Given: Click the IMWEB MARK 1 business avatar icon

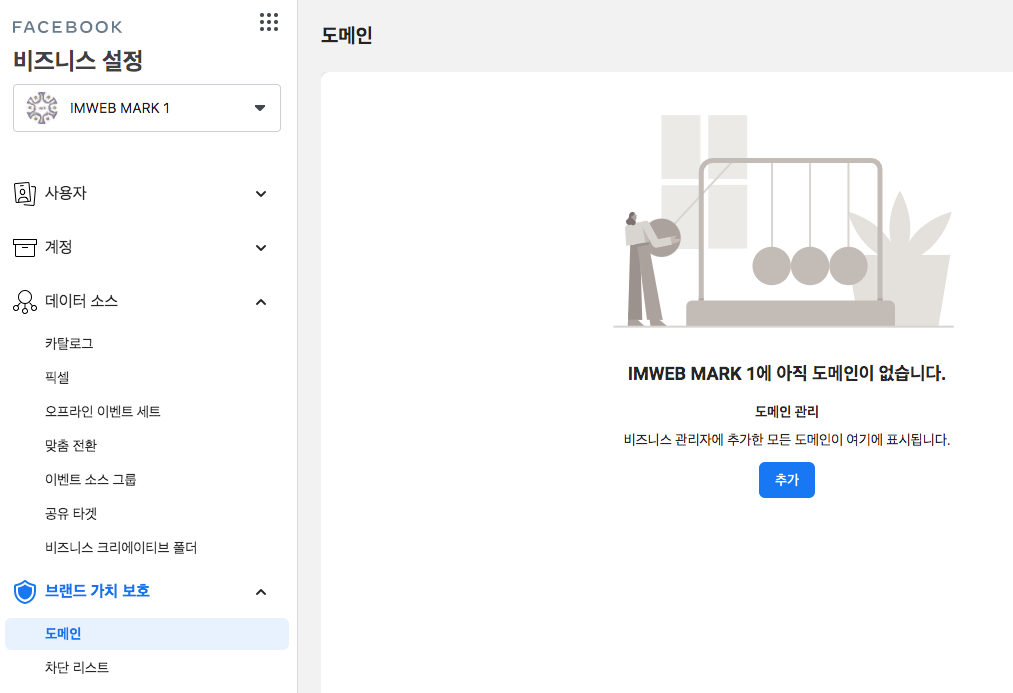Looking at the screenshot, I should coord(42,107).
